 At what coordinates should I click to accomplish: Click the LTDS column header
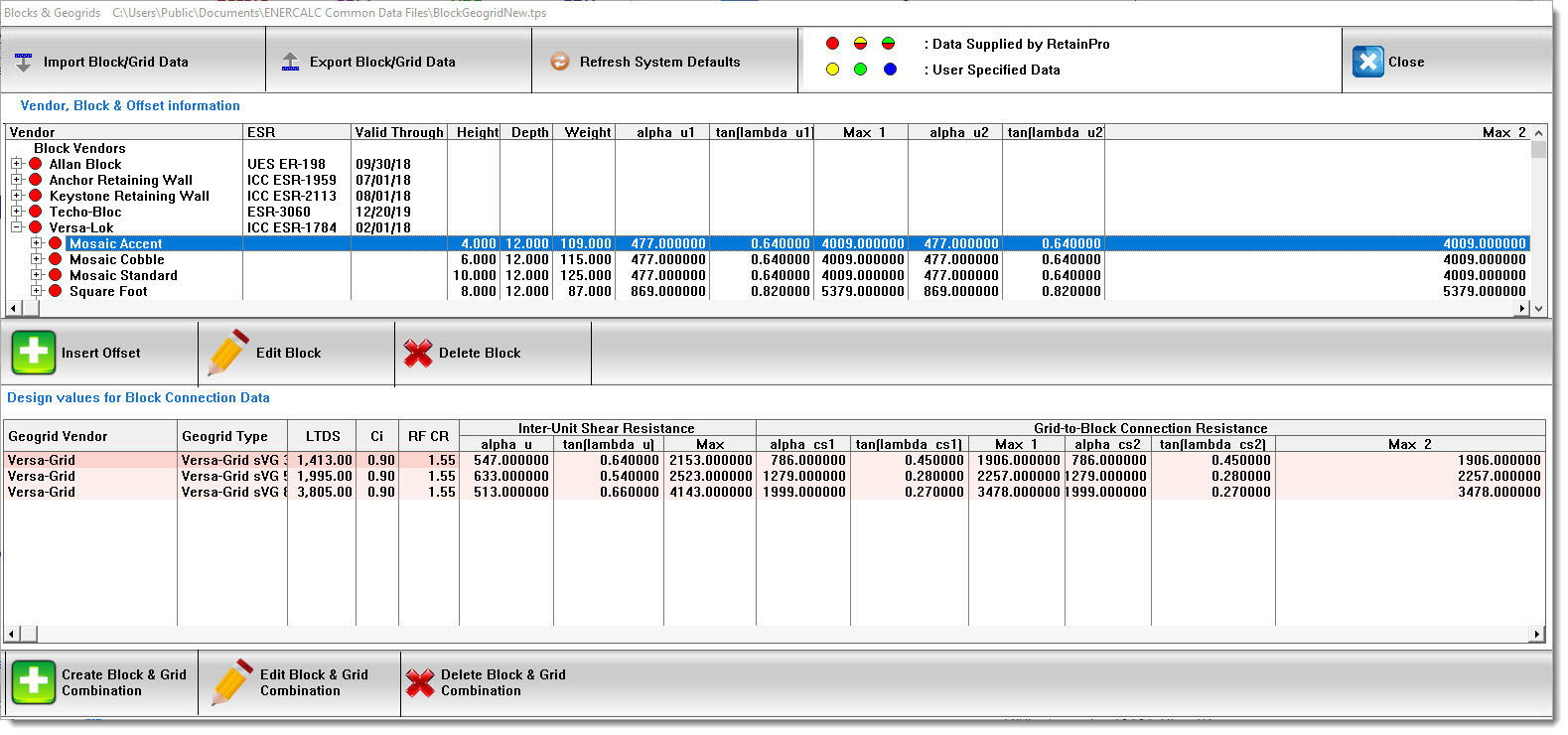point(323,436)
